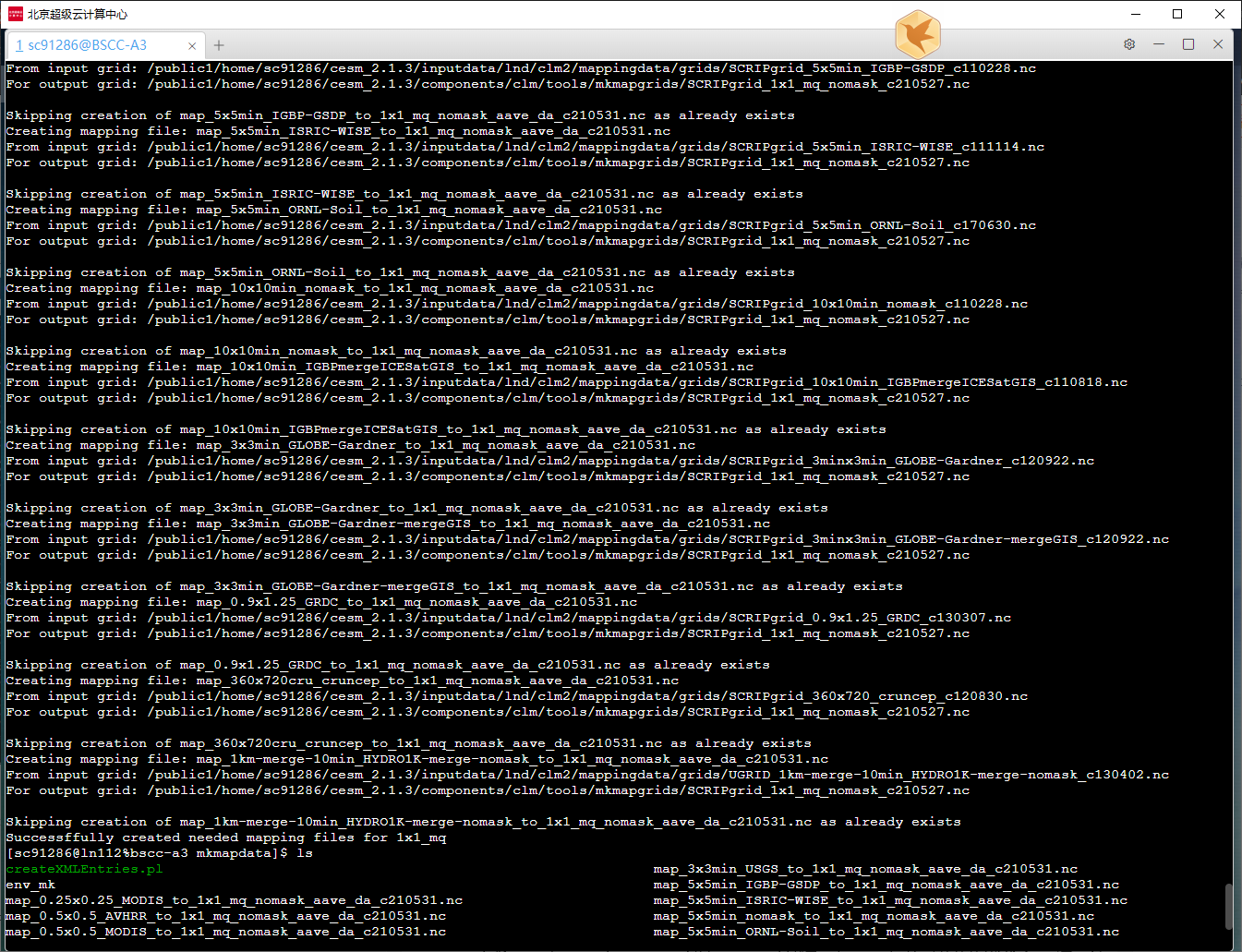Click map_0.5x0.5_AVHRR_to_1x1_mq file name

point(226,916)
